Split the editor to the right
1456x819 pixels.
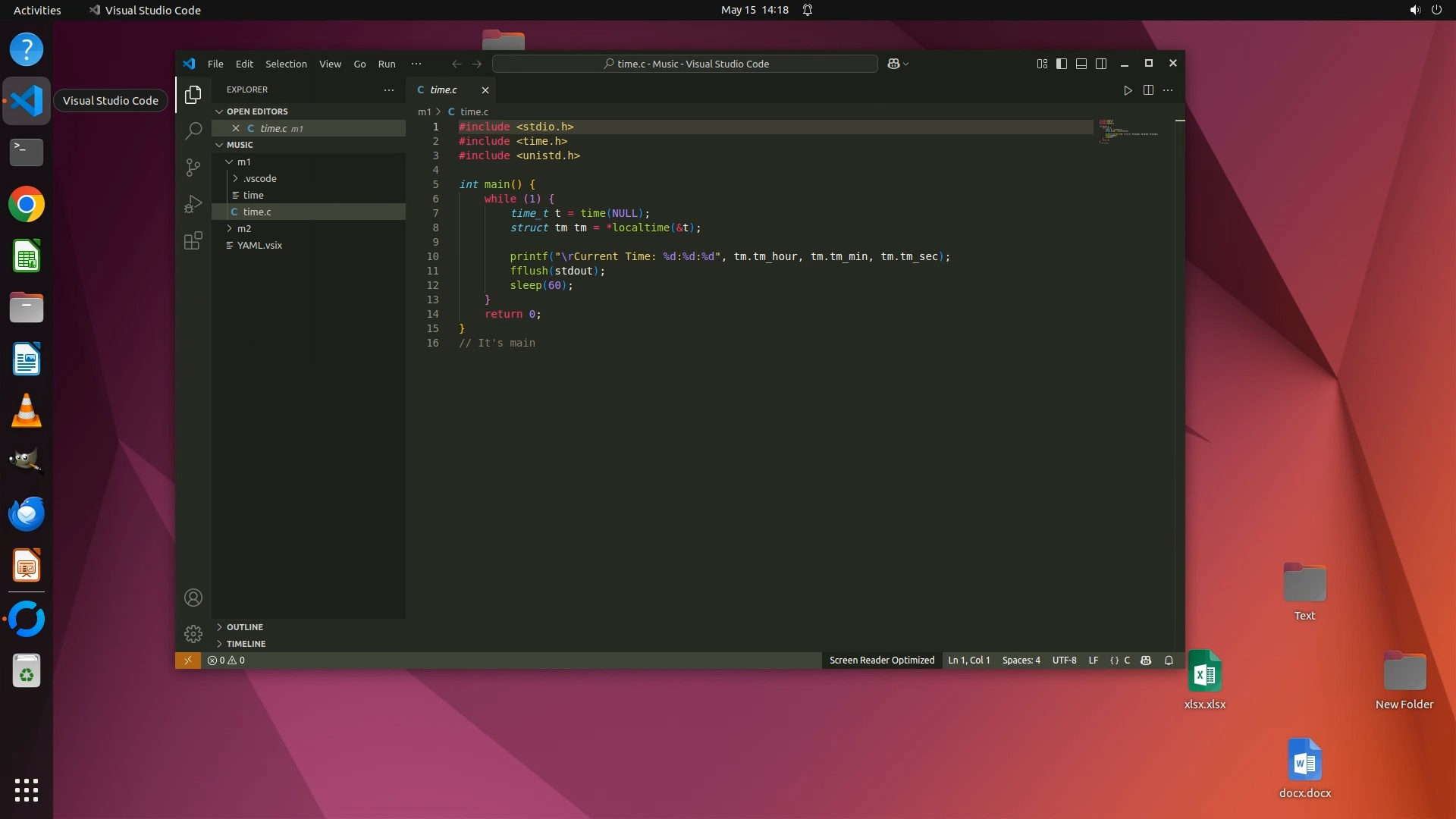tap(1148, 90)
